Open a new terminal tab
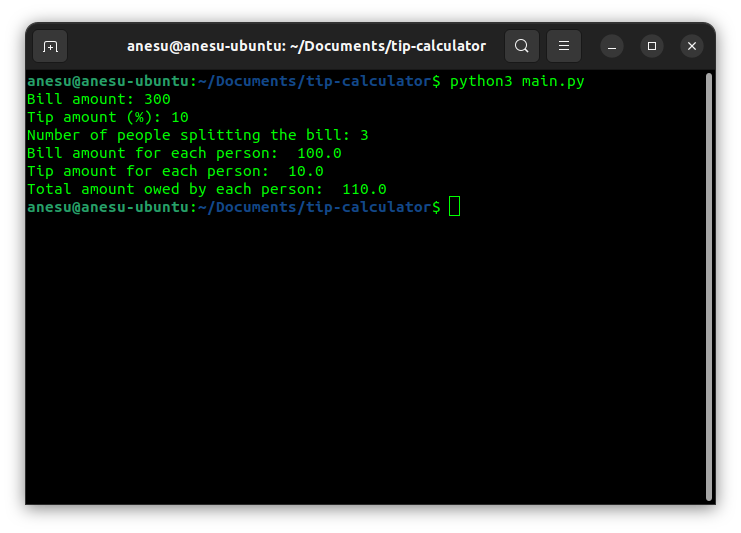 50,46
